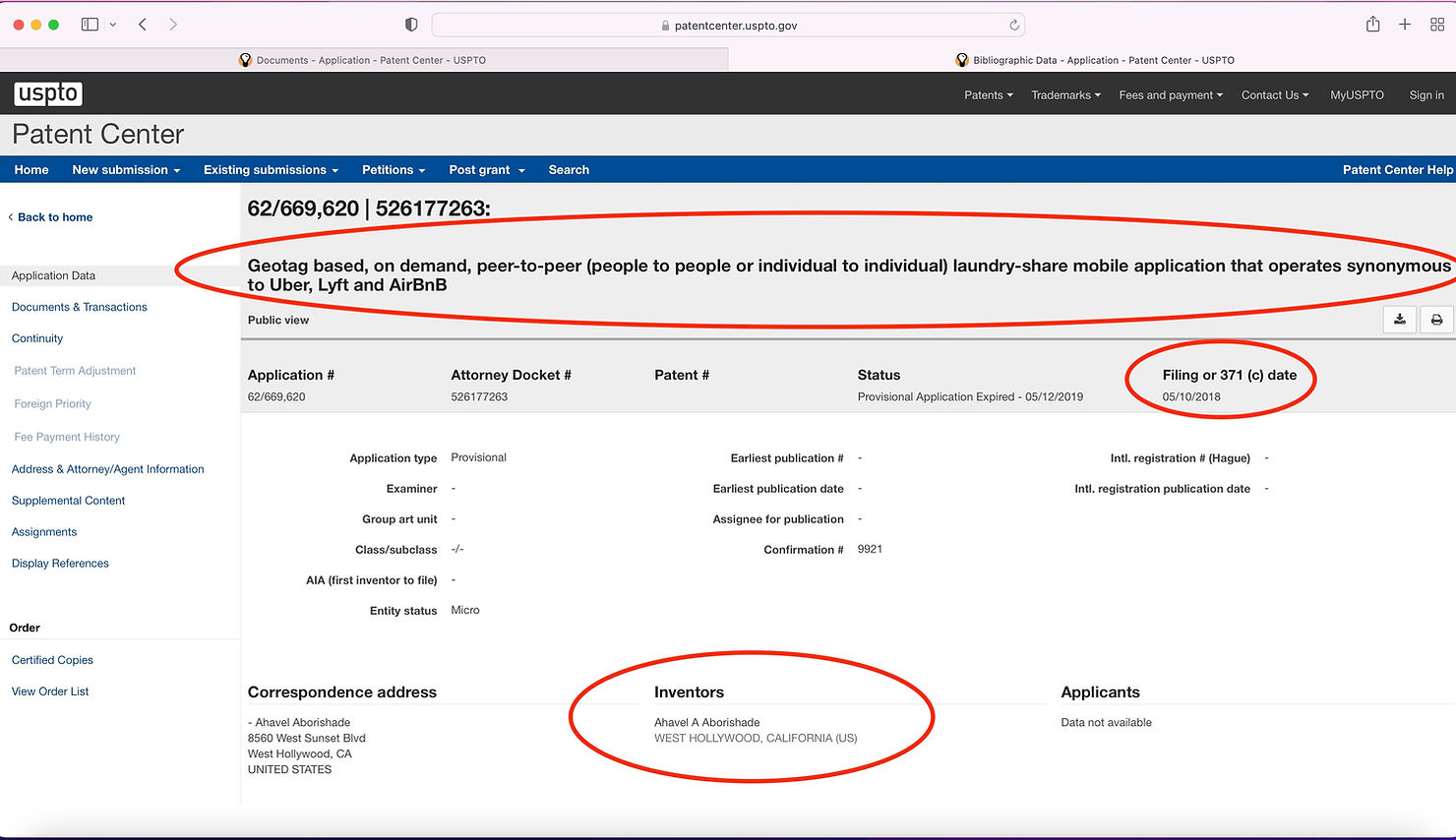
Task: Open the Existing submissions dropdown menu
Action: click(x=271, y=170)
